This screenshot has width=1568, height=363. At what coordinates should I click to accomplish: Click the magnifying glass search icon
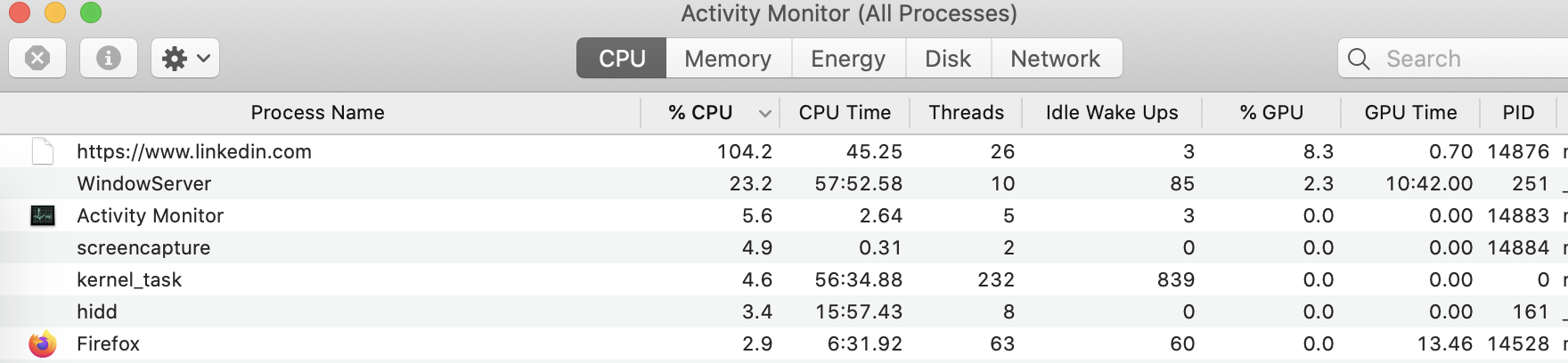pyautogui.click(x=1359, y=59)
